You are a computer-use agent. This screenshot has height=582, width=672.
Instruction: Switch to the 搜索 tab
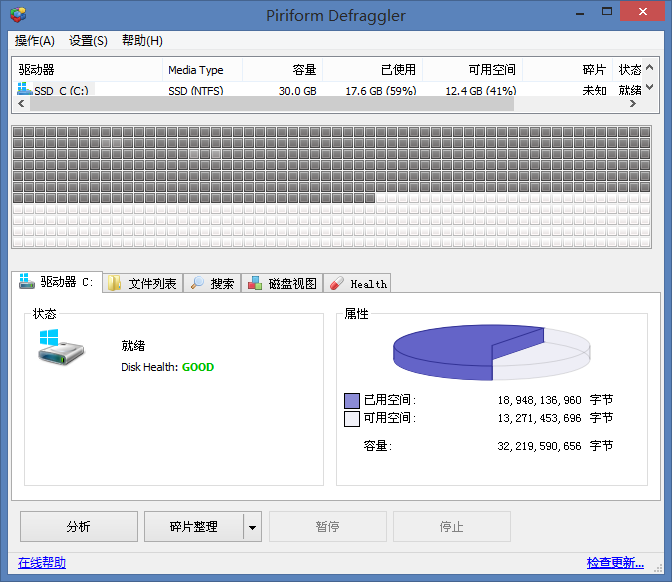pyautogui.click(x=213, y=283)
